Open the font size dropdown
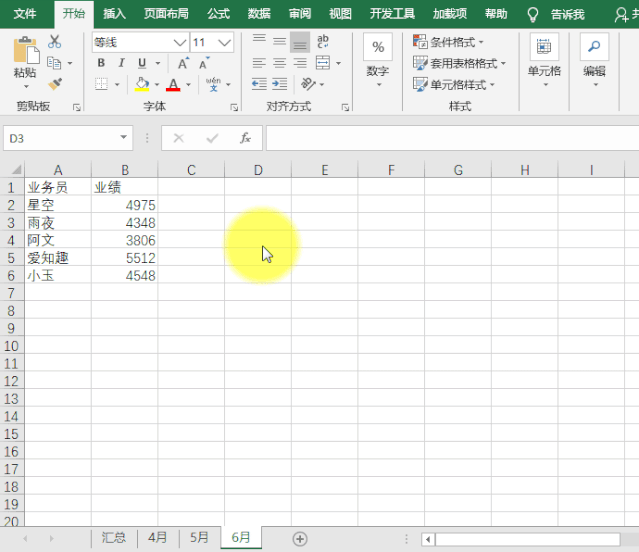This screenshot has height=552, width=639. coord(224,42)
